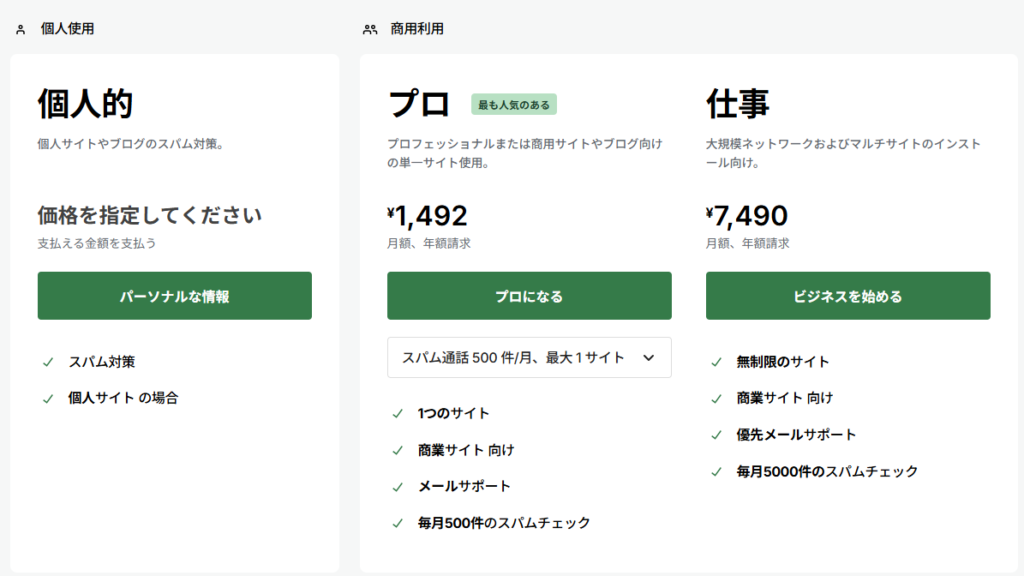Click the ¥7,490 price text
The height and width of the screenshot is (576, 1024).
click(x=747, y=215)
